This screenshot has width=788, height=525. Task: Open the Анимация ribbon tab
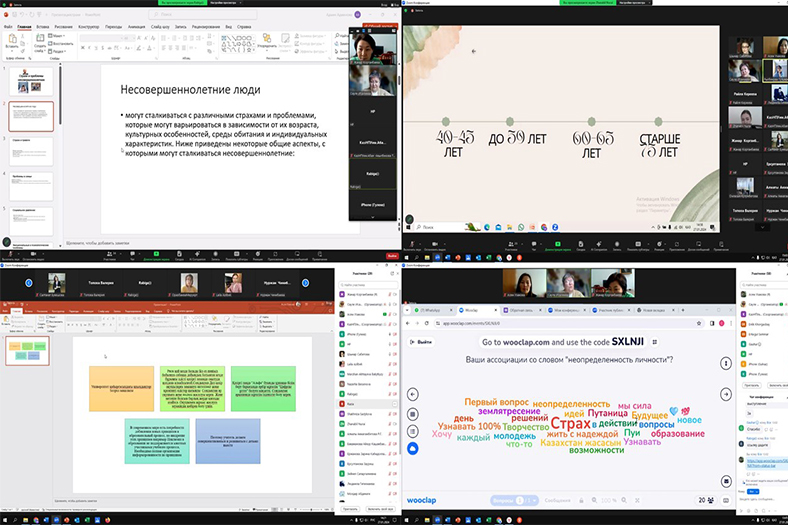(138, 26)
